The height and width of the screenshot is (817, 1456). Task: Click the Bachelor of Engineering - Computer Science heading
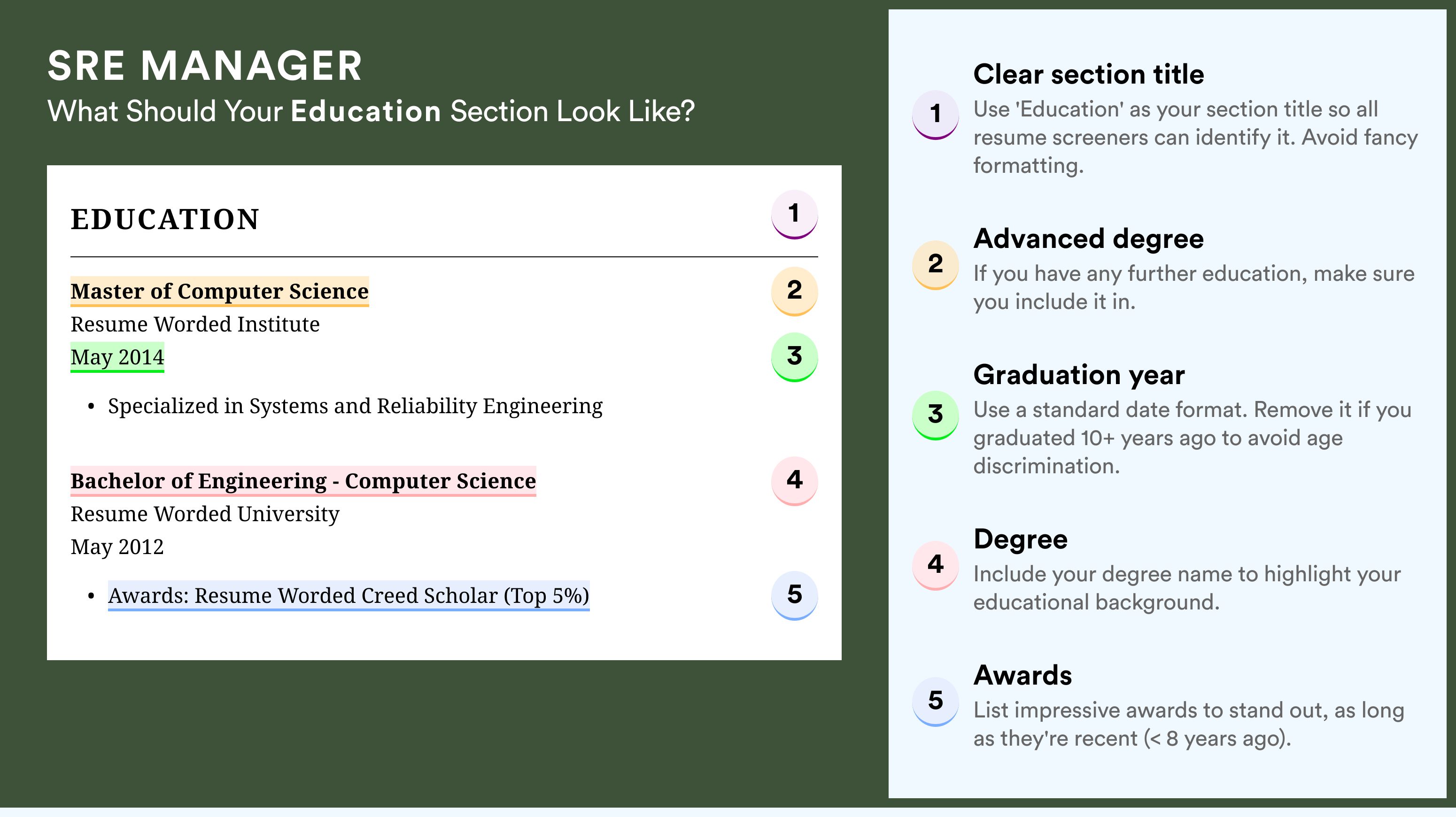pyautogui.click(x=303, y=481)
